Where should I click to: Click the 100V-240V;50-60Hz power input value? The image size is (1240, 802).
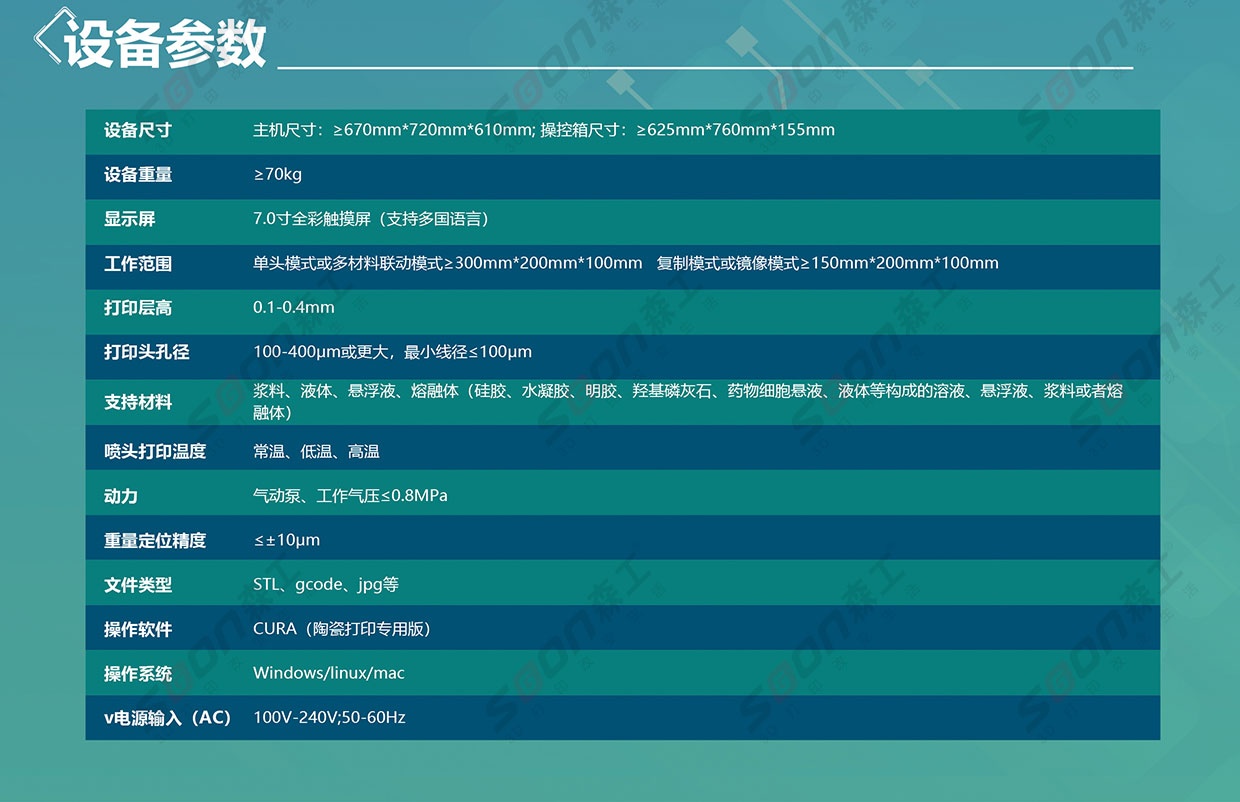pos(329,718)
